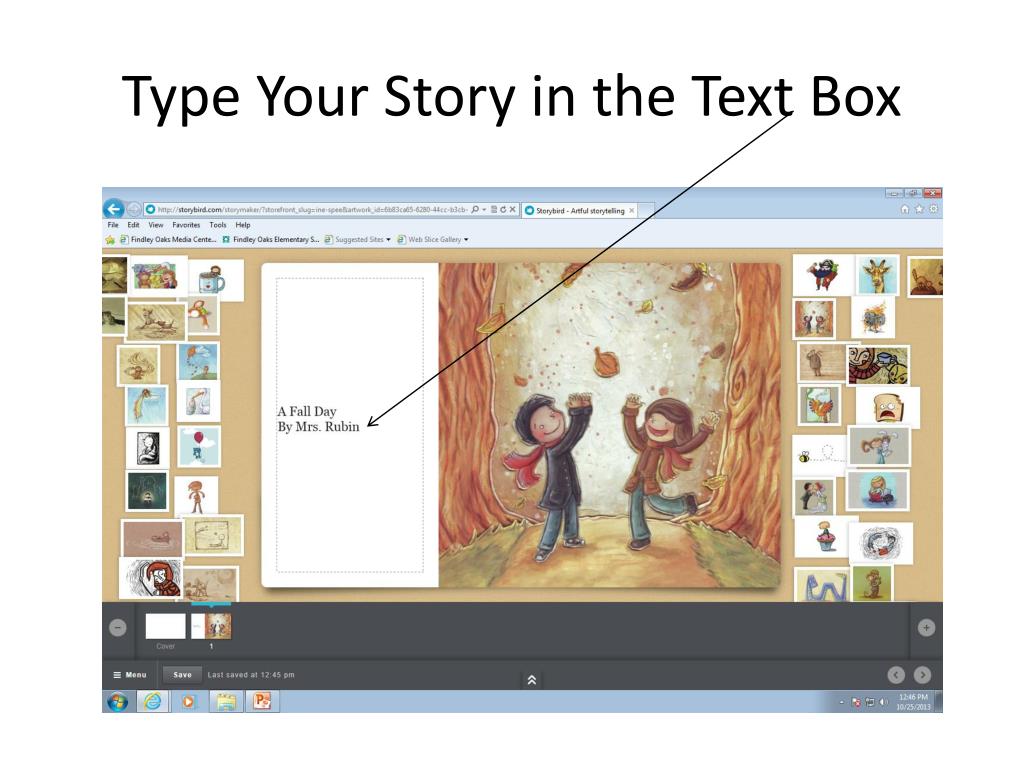
Task: Open the File menu
Action: [x=113, y=225]
